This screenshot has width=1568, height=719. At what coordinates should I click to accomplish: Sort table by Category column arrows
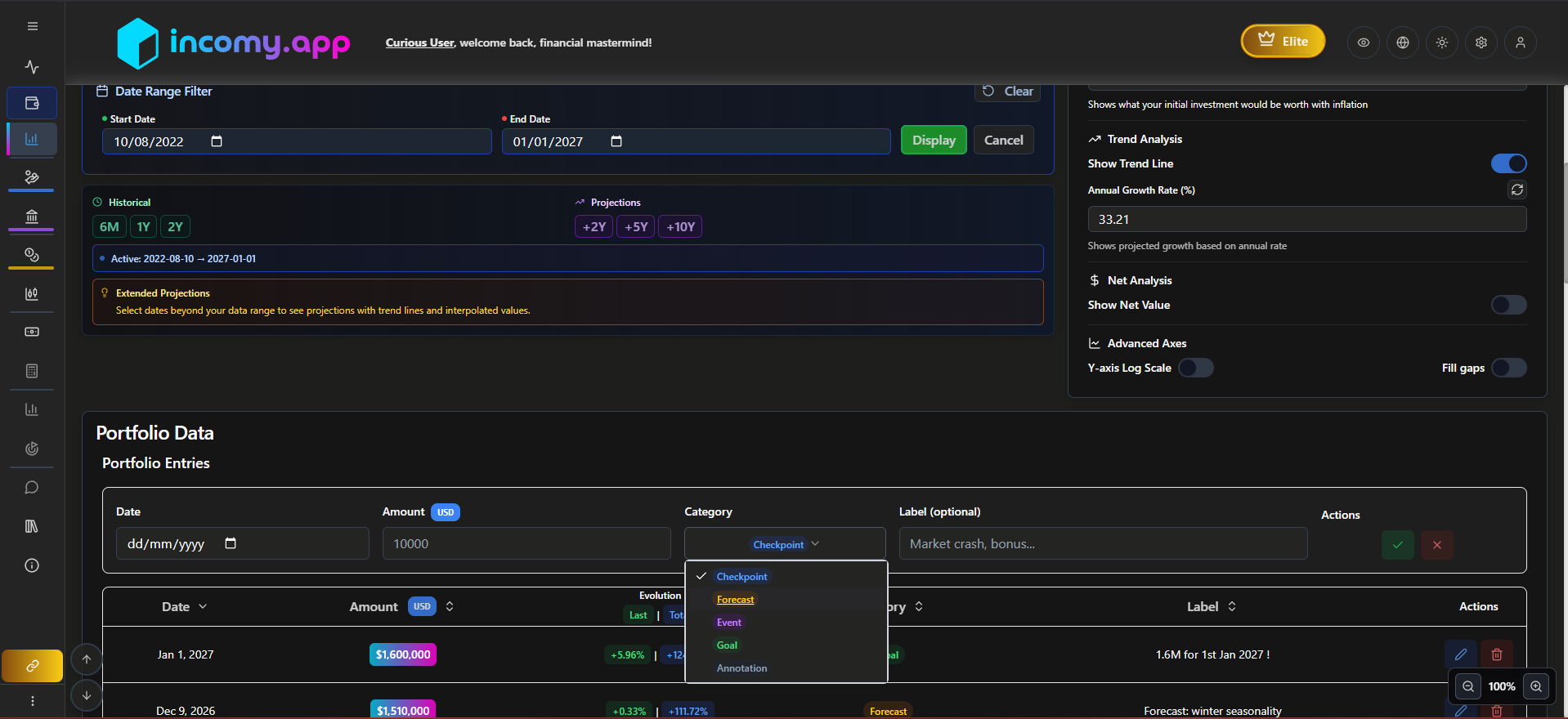919,606
